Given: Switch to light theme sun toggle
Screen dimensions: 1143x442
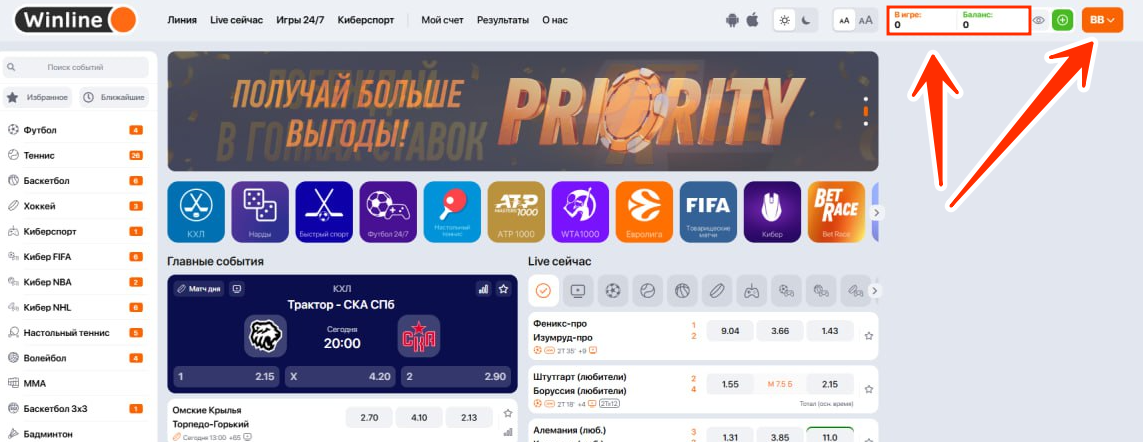Looking at the screenshot, I should tap(785, 20).
